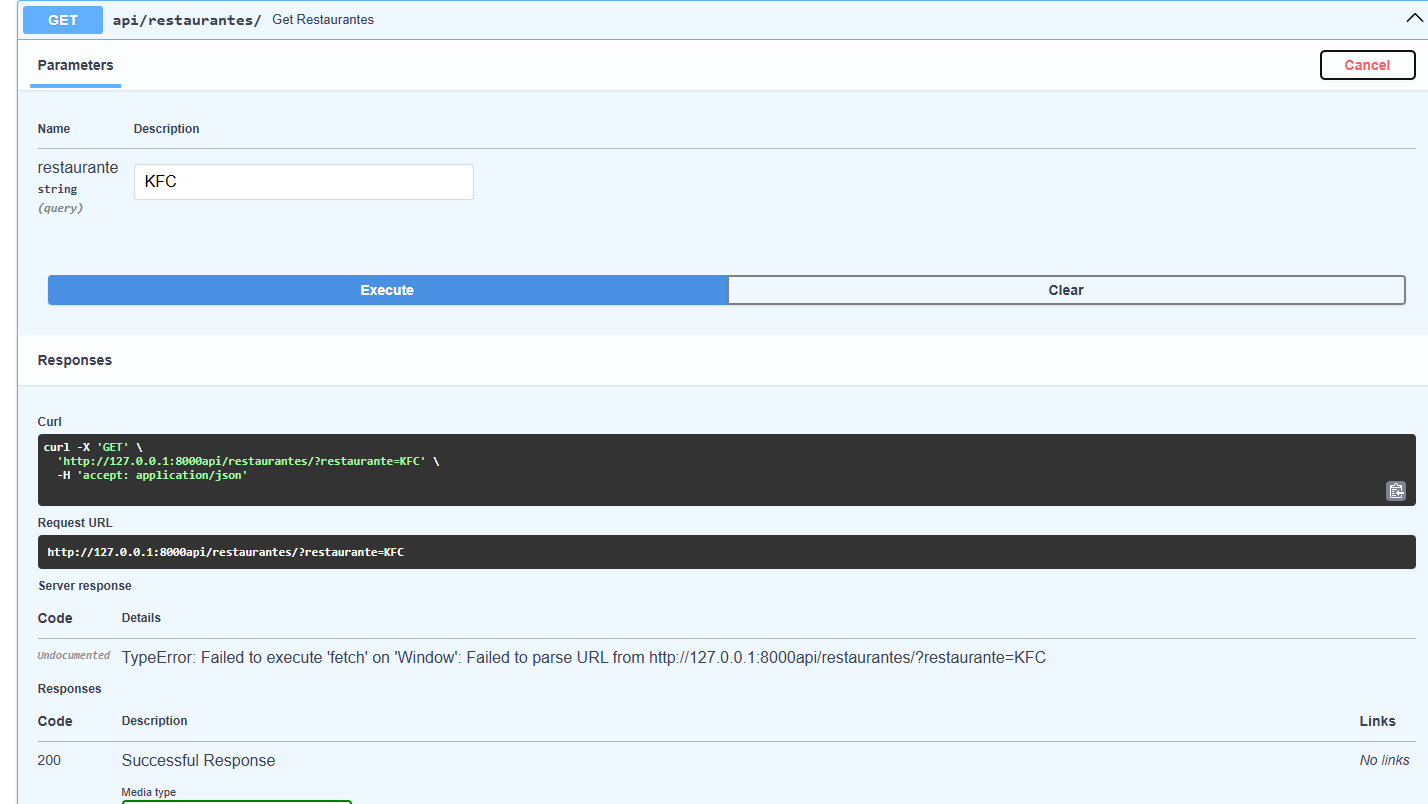Click the Get Restaurantes summary text
The height and width of the screenshot is (804, 1428).
click(323, 20)
